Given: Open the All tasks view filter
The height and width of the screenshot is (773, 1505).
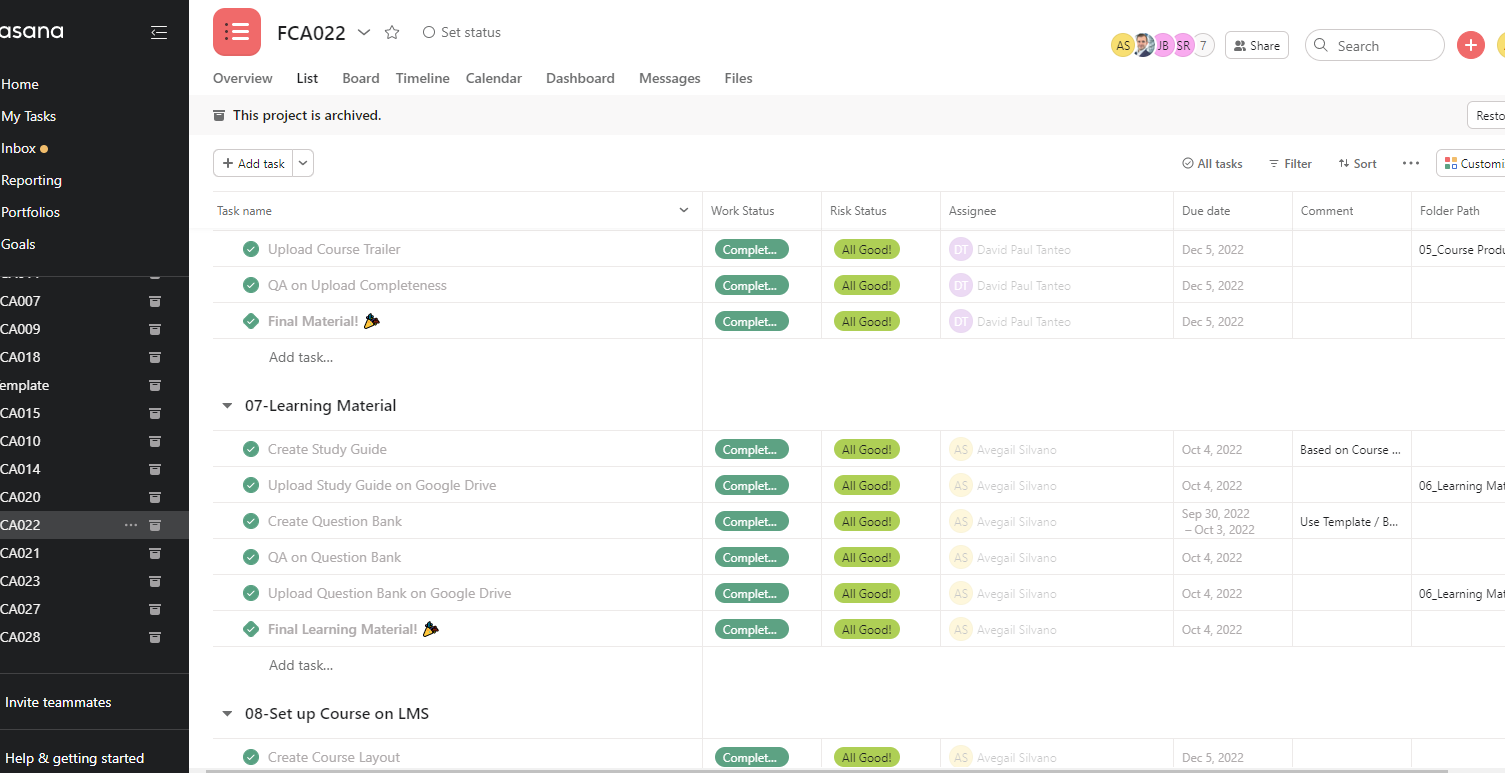Looking at the screenshot, I should 1212,164.
